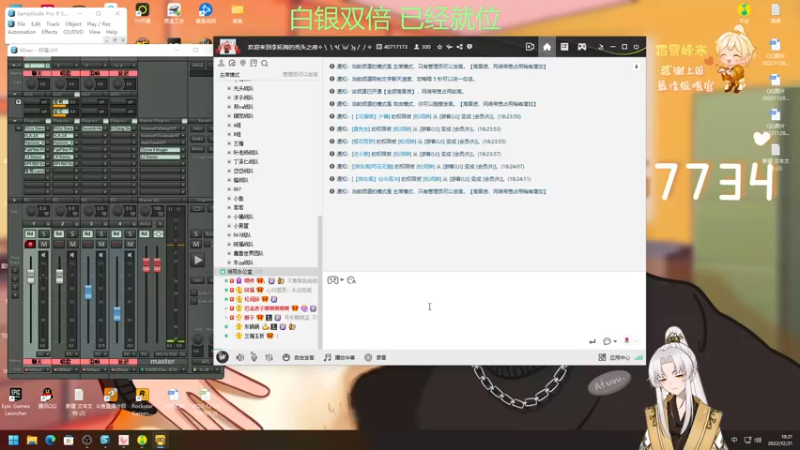Open the File menu in Samplitude
Image resolution: width=800 pixels, height=450 pixels.
coord(21,24)
